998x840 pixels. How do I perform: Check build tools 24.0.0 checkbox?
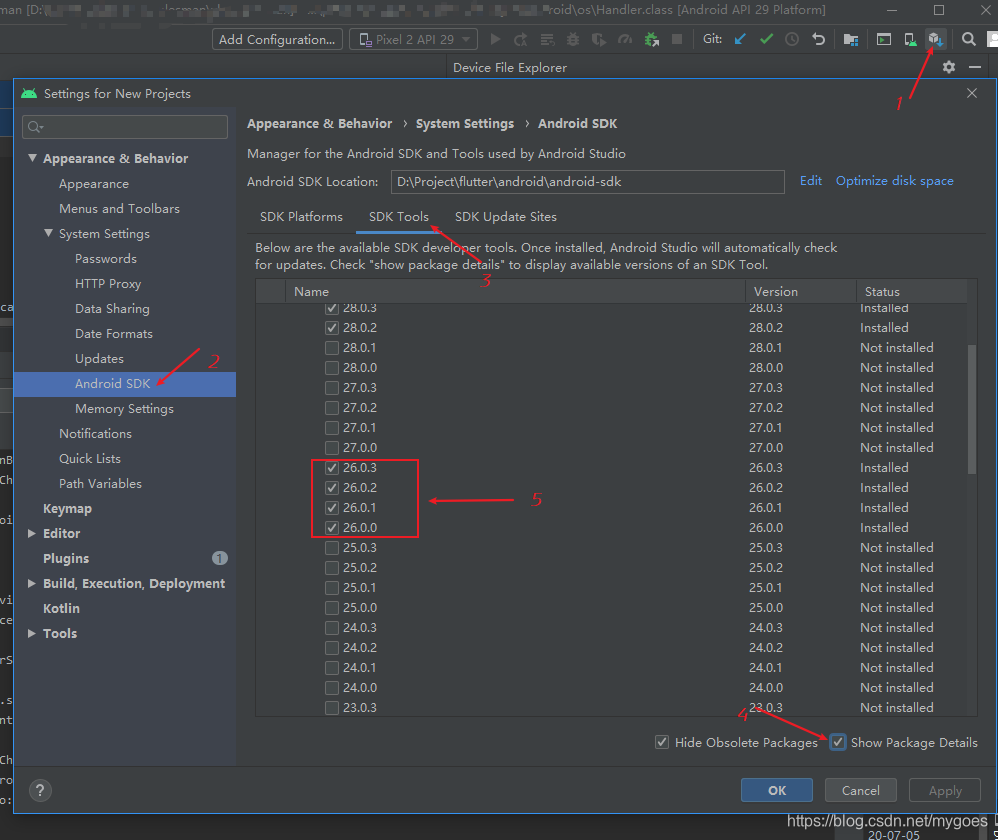click(x=332, y=688)
